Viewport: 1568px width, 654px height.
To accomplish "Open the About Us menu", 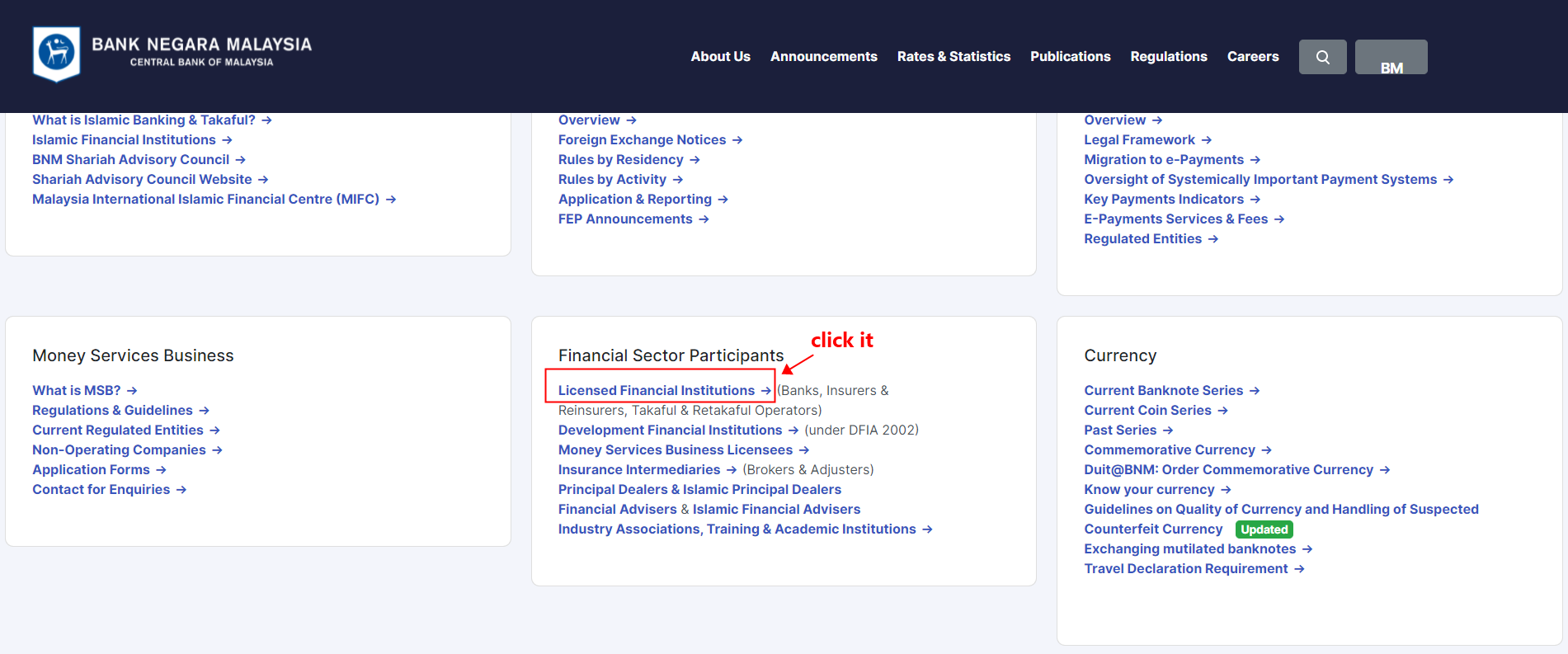I will coord(720,56).
